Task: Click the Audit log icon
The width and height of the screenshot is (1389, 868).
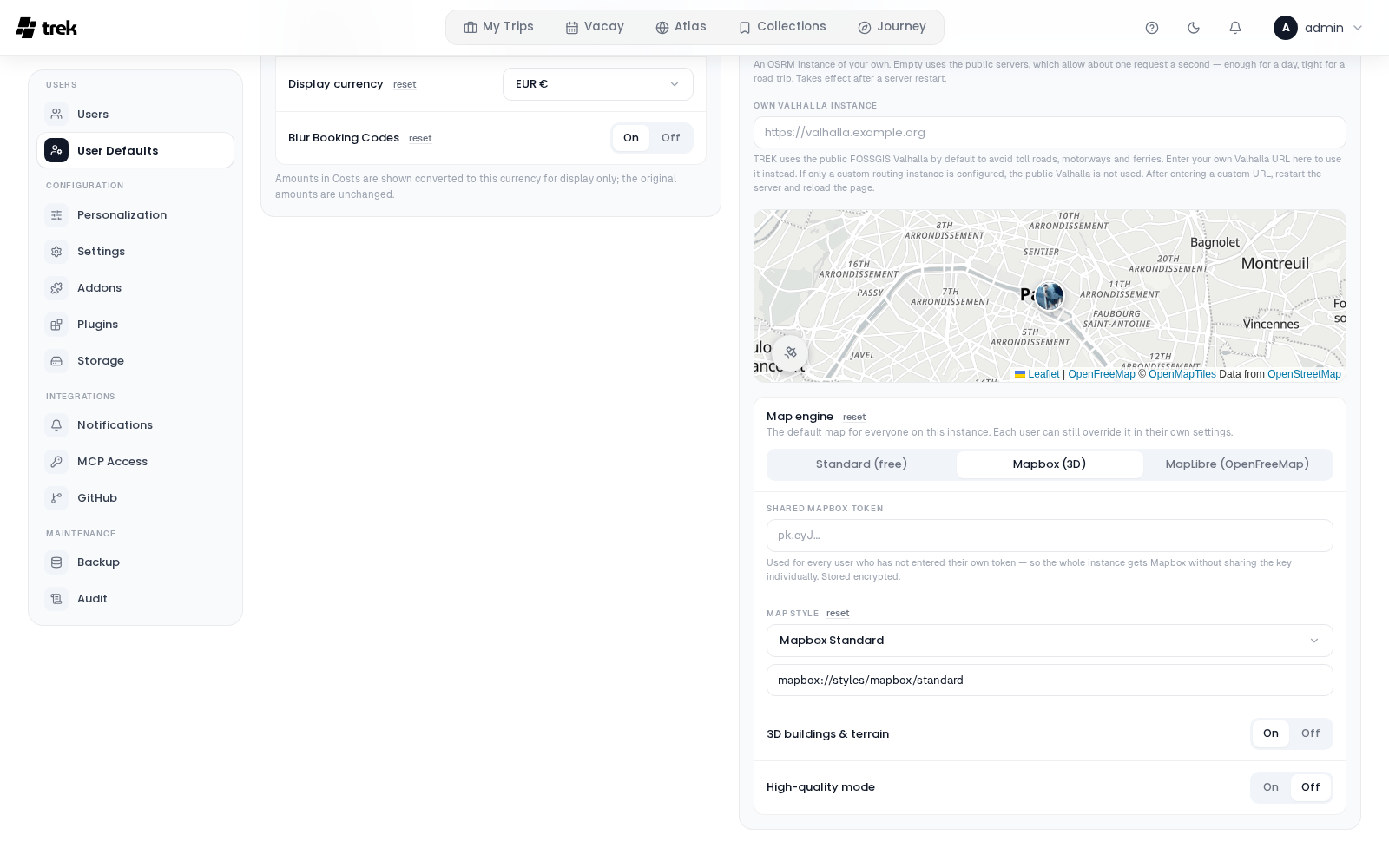Action: [56, 598]
